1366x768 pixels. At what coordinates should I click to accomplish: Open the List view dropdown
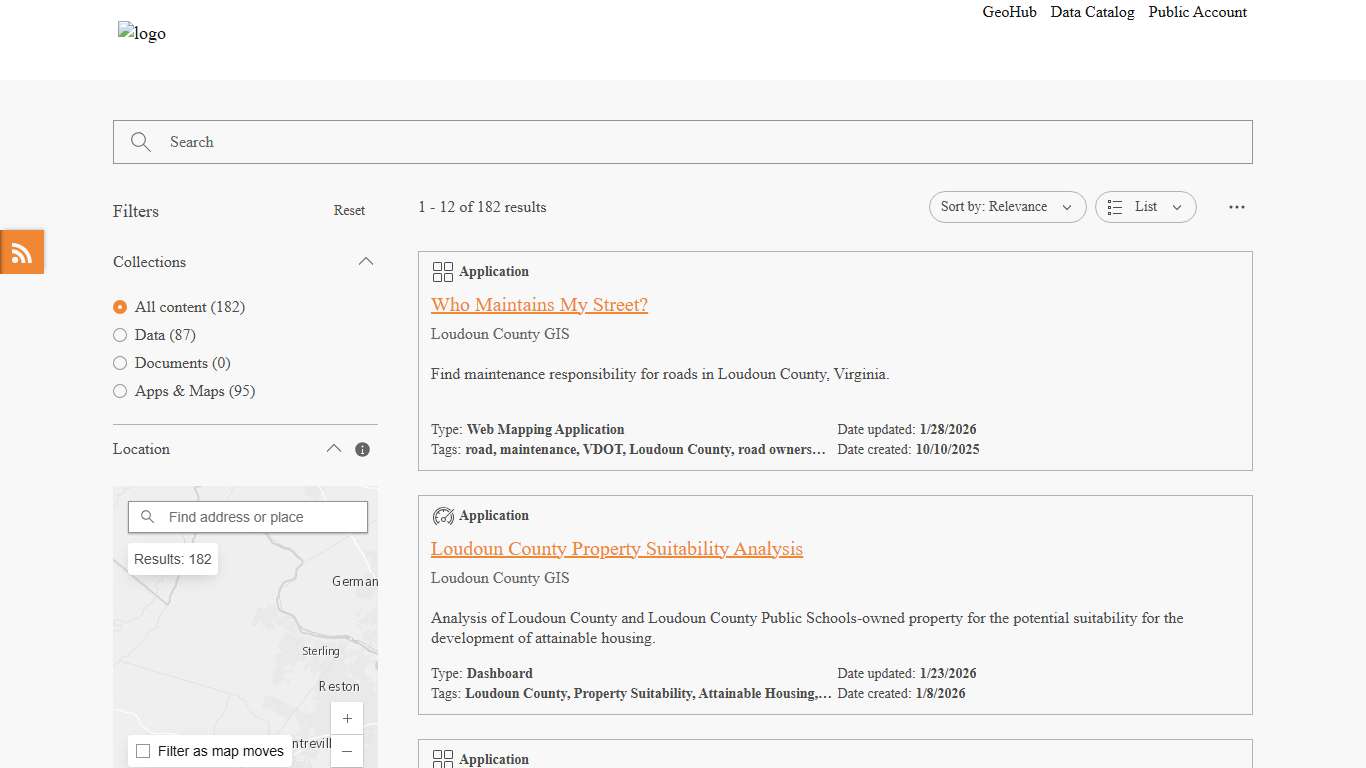pos(1145,207)
